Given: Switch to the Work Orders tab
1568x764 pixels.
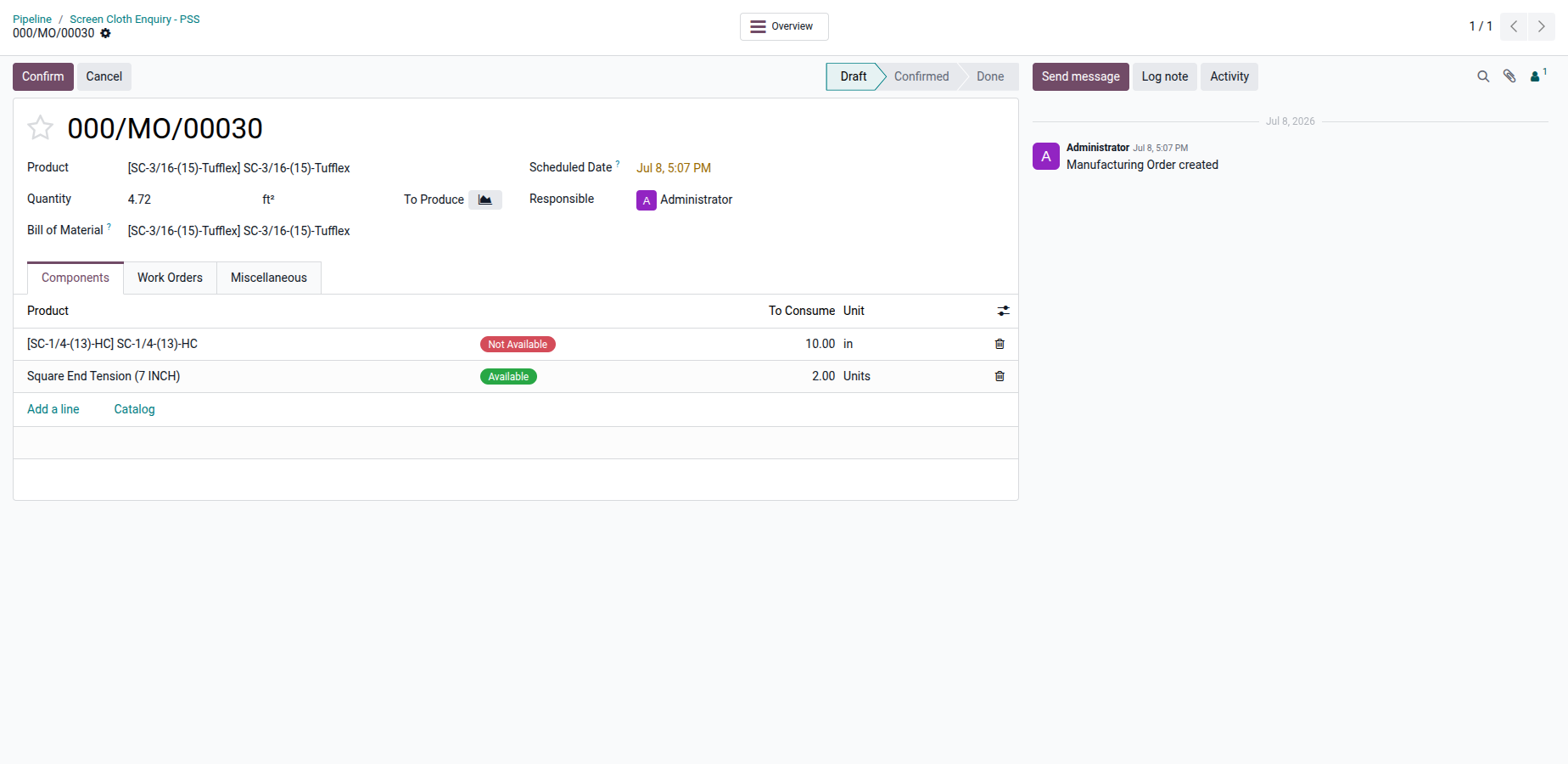Looking at the screenshot, I should 170,278.
